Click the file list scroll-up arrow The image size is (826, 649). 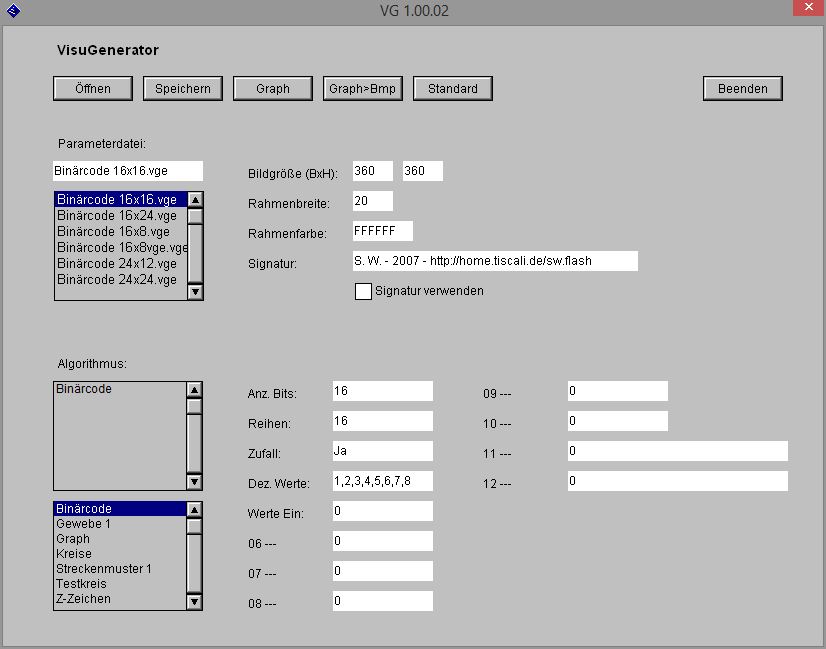tap(196, 200)
